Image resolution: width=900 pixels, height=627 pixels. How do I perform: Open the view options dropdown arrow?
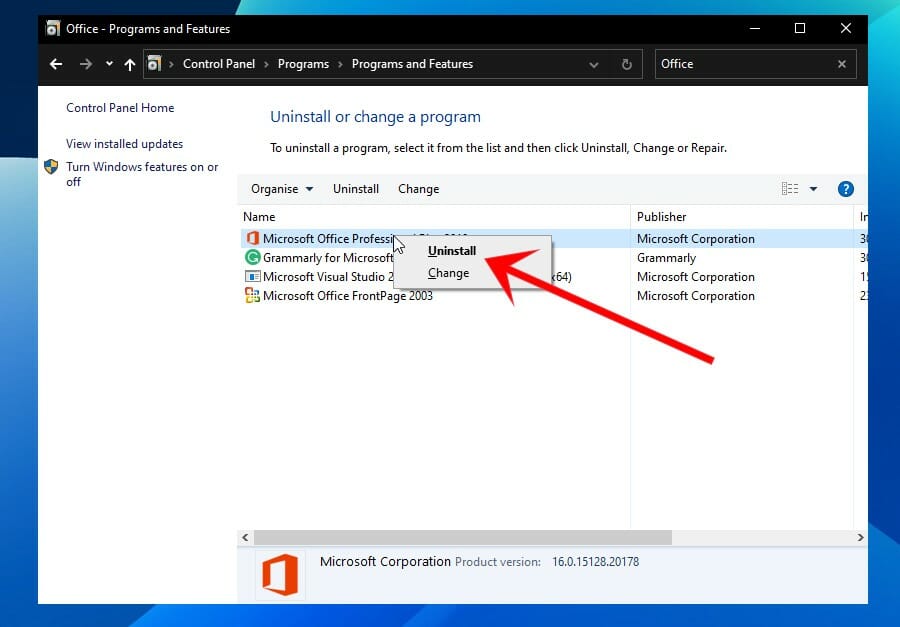pyautogui.click(x=813, y=189)
